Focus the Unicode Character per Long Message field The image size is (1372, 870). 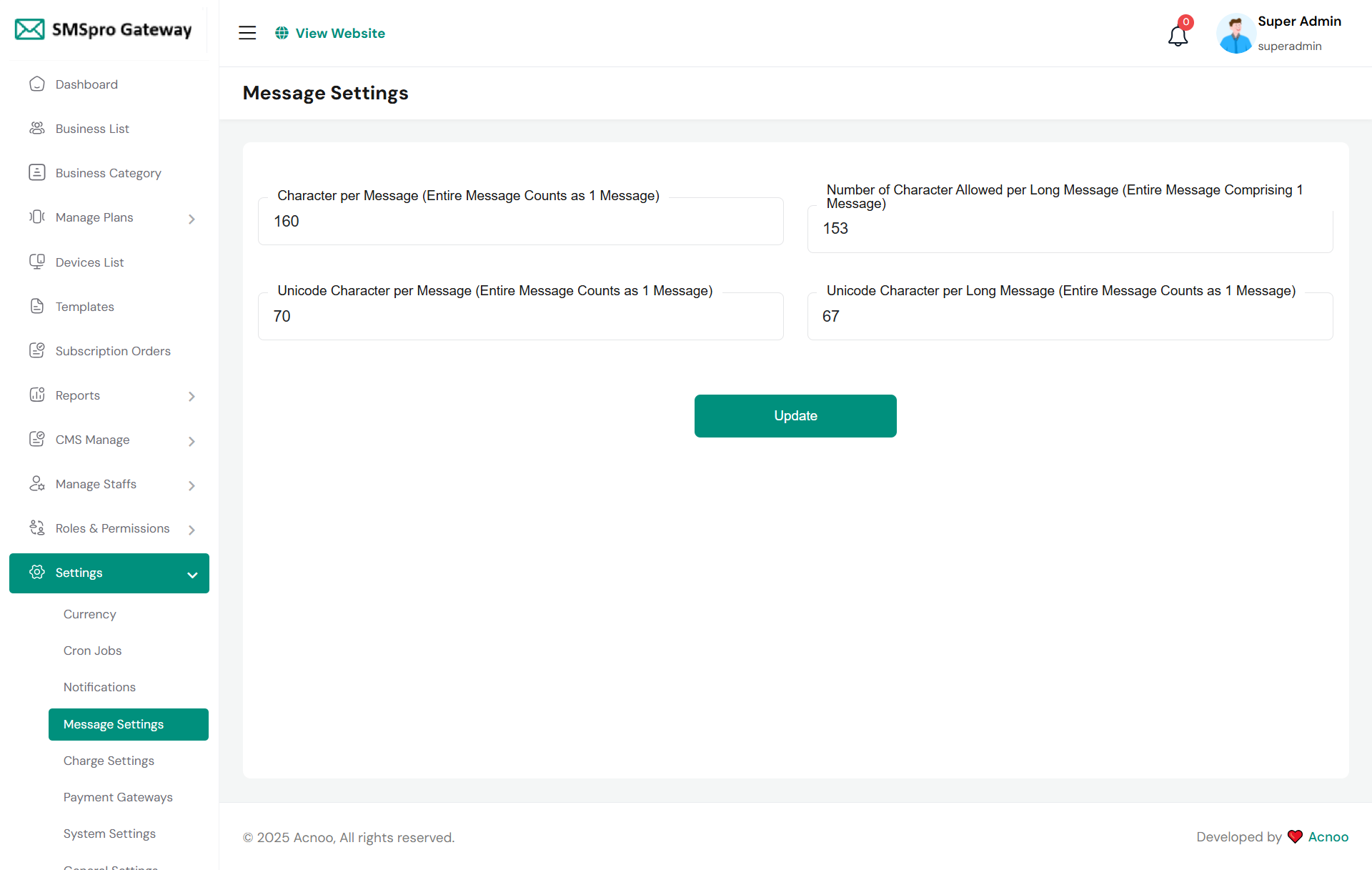[1070, 317]
